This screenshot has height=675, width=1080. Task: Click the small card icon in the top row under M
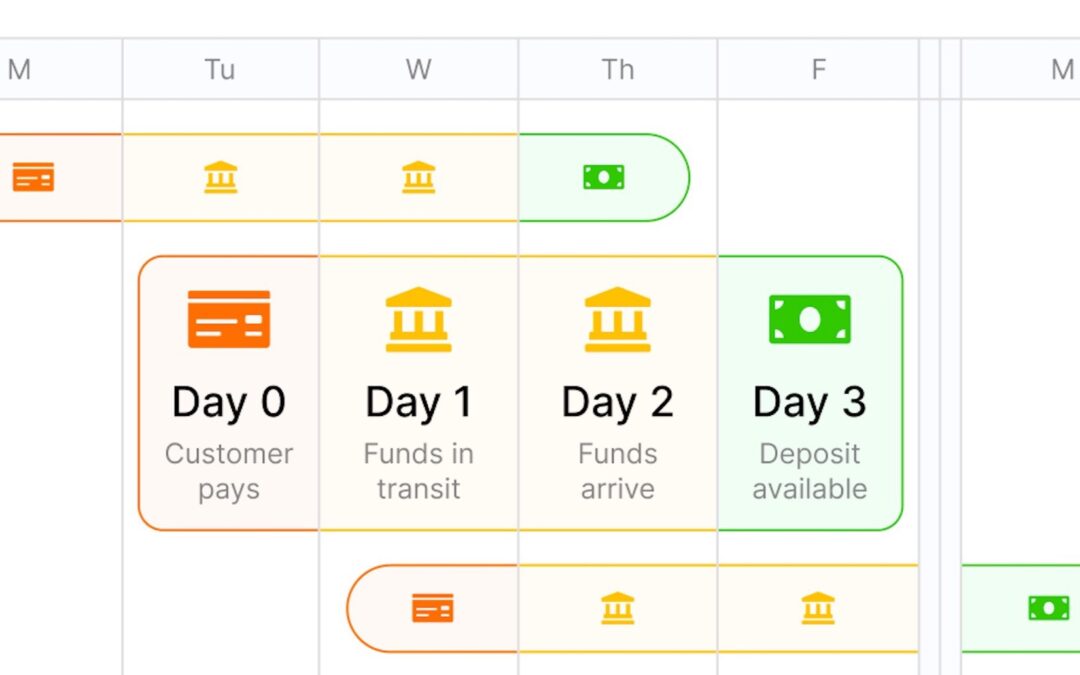pyautogui.click(x=33, y=177)
